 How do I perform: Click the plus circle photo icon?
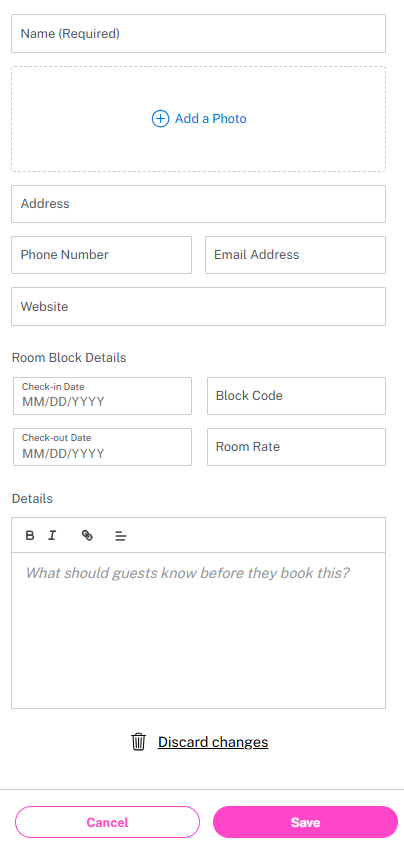(160, 119)
